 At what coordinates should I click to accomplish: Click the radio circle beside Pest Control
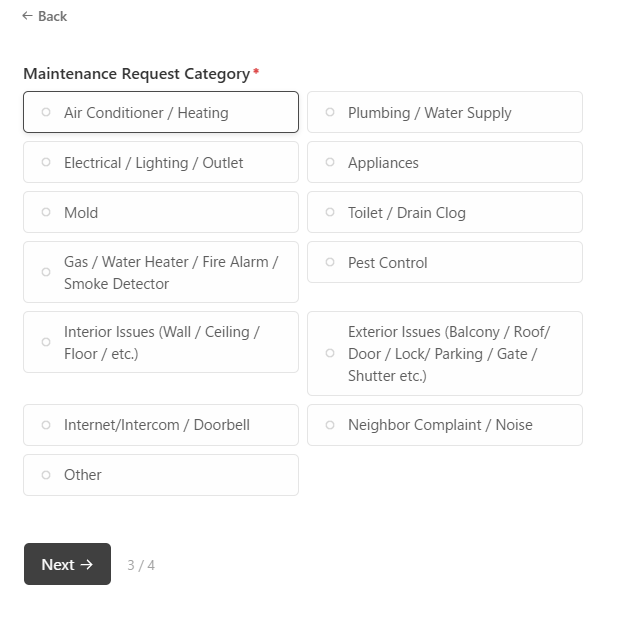(x=330, y=262)
